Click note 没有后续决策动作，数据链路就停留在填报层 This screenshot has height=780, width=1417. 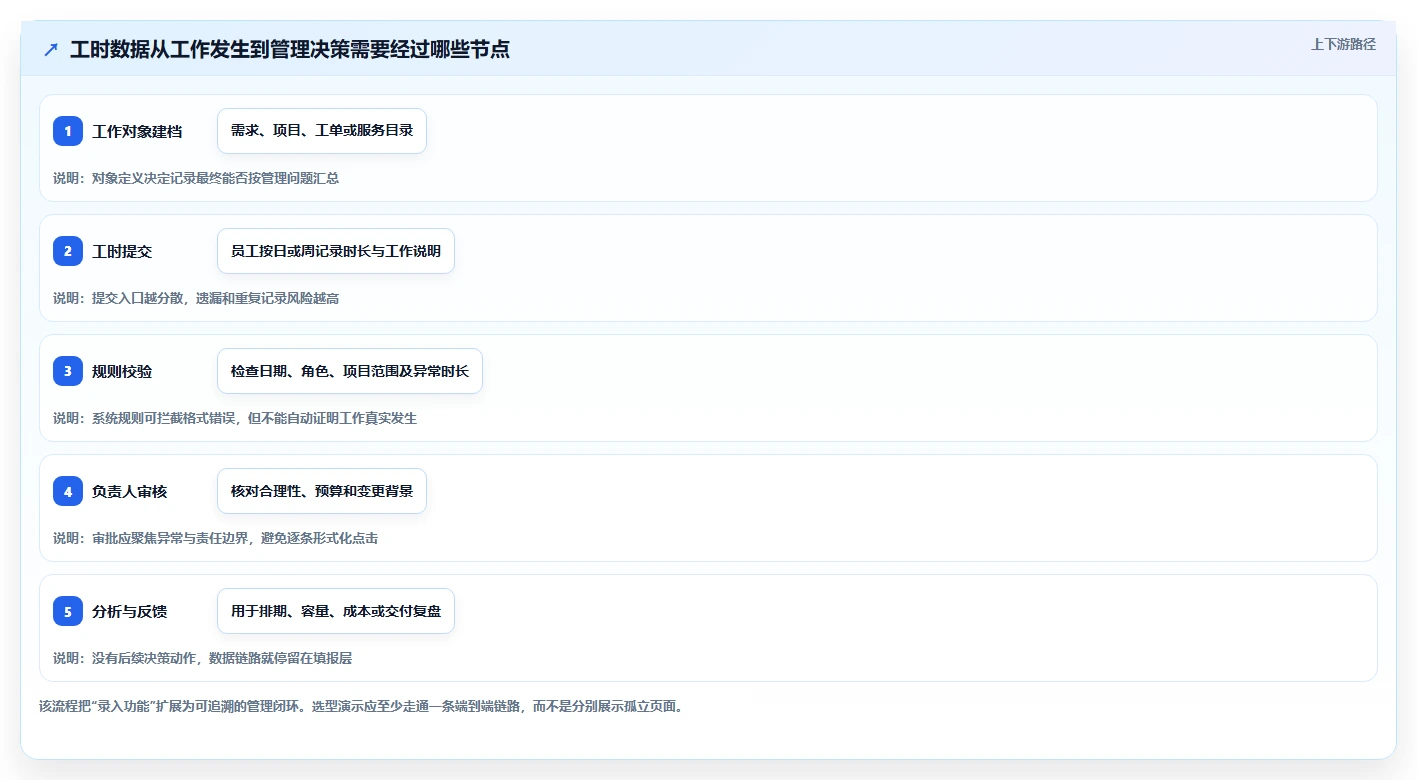click(x=203, y=658)
